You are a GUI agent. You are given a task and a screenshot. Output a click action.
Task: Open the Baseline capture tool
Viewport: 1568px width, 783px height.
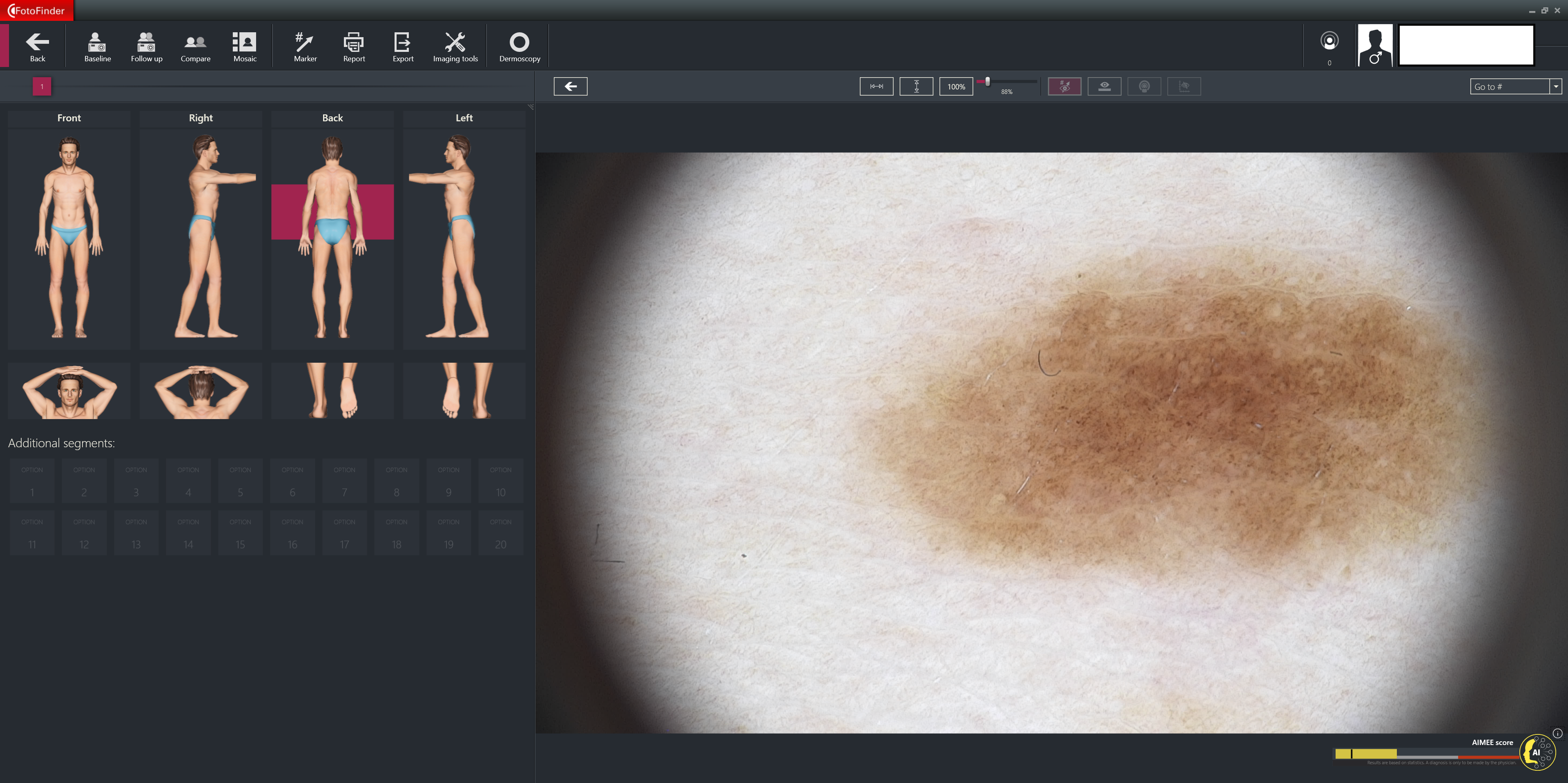tap(97, 46)
